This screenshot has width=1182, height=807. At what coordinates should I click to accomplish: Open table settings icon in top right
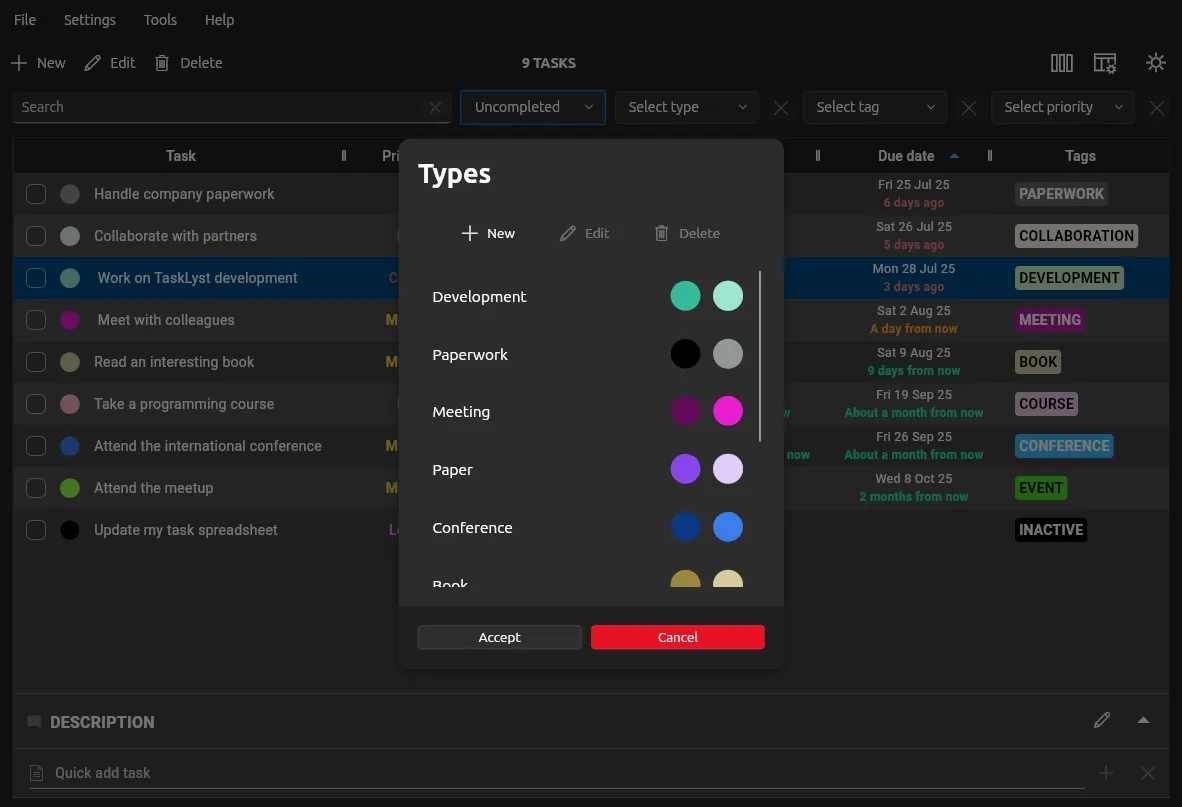coord(1104,63)
